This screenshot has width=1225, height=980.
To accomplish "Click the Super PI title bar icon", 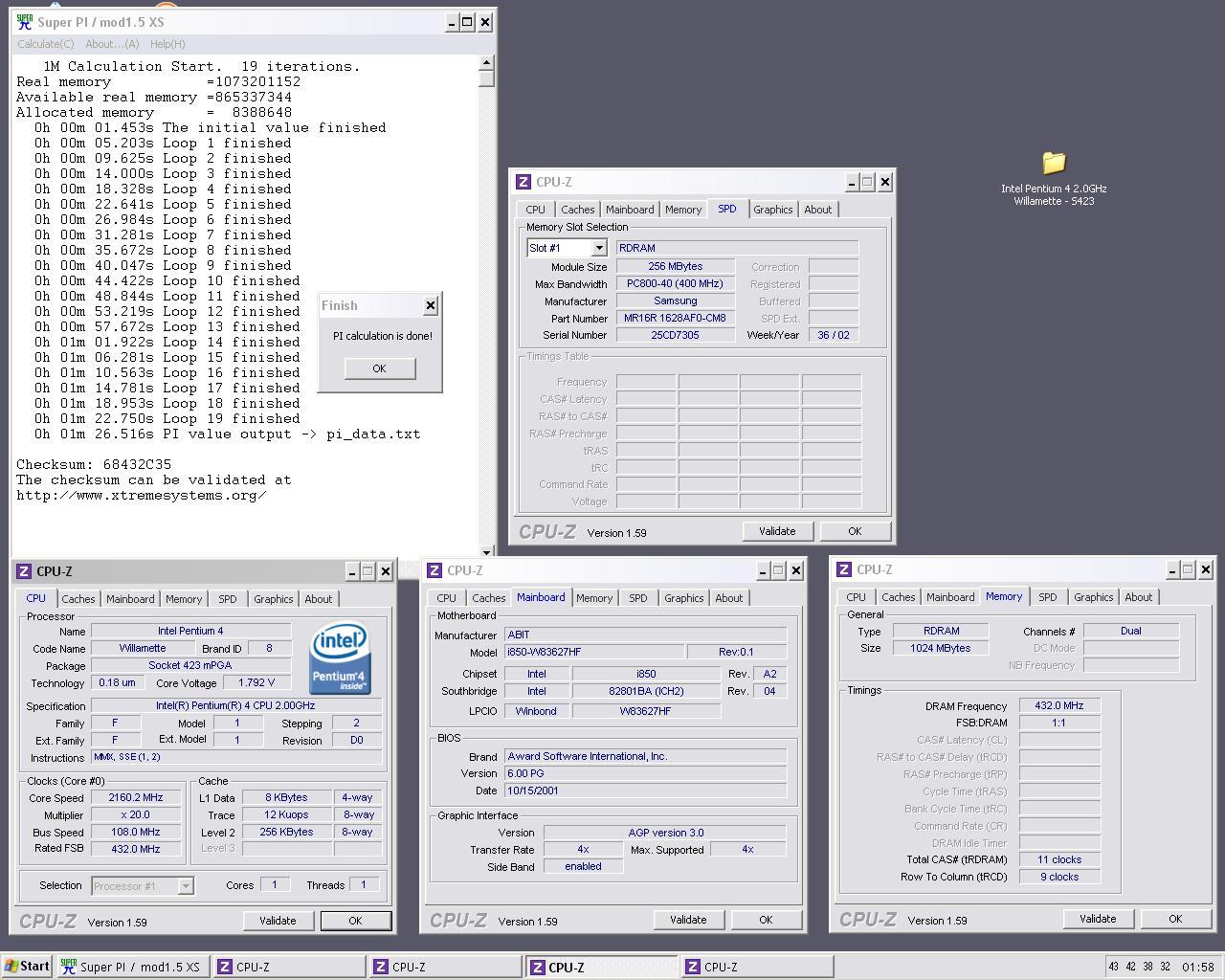I will click(x=24, y=21).
